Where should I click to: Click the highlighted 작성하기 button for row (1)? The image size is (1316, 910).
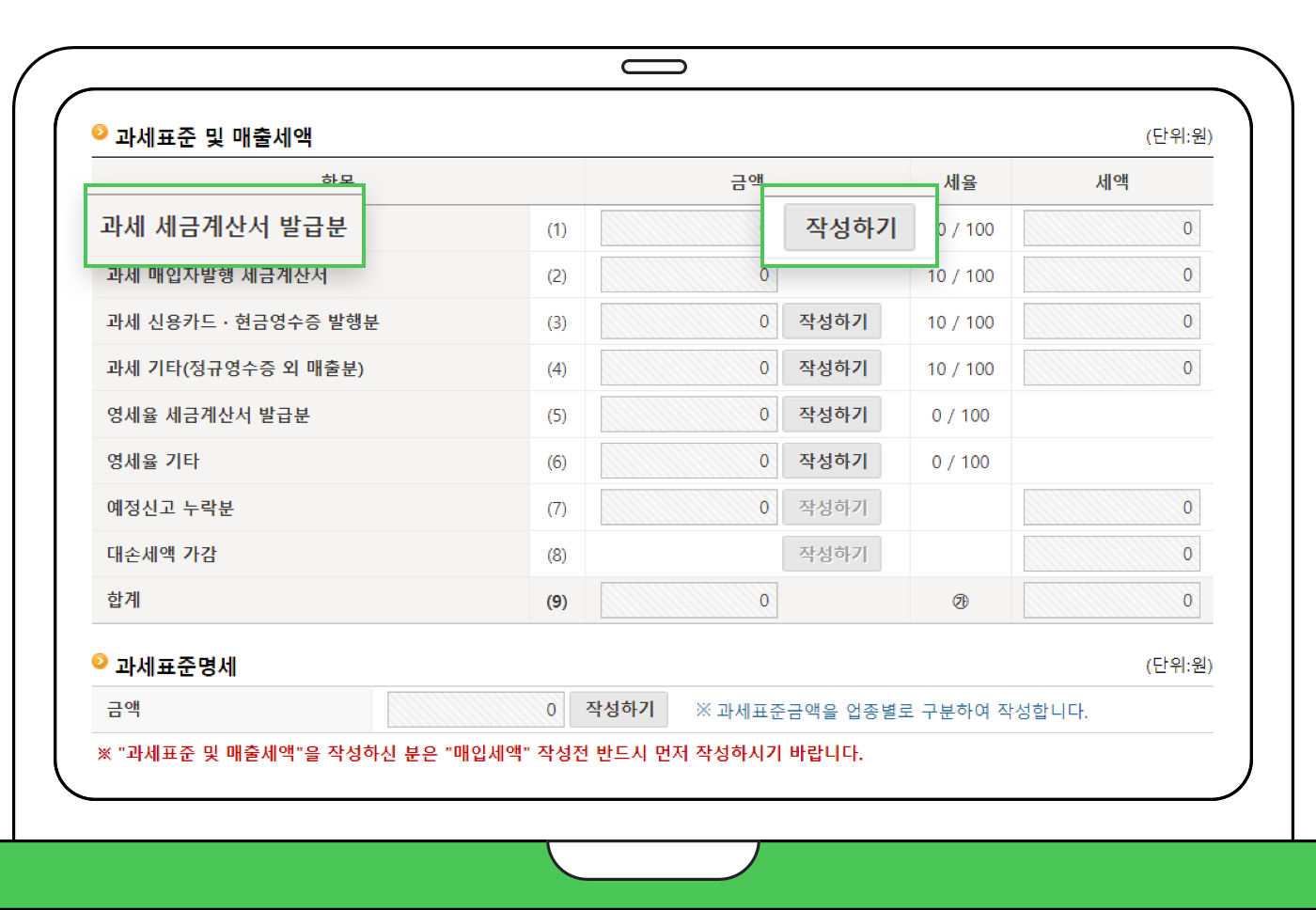coord(849,227)
